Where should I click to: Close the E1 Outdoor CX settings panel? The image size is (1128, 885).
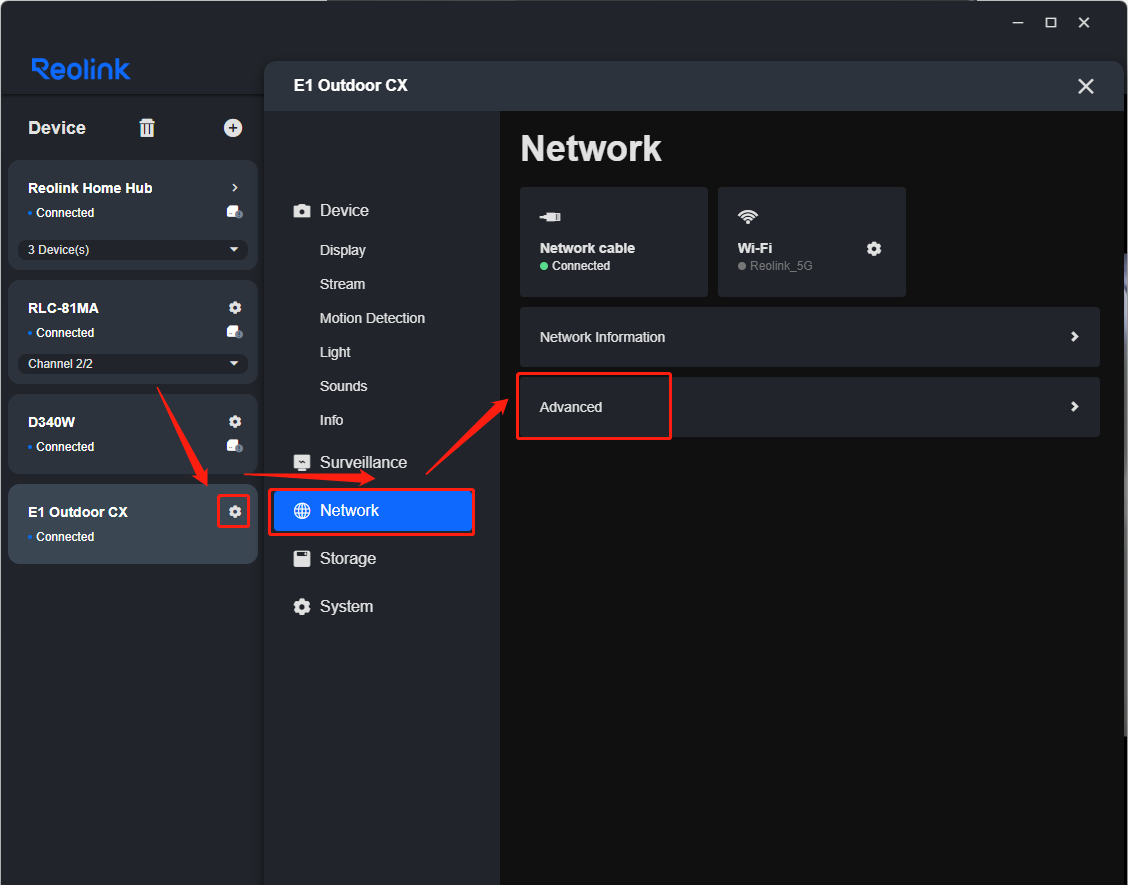(x=1086, y=86)
